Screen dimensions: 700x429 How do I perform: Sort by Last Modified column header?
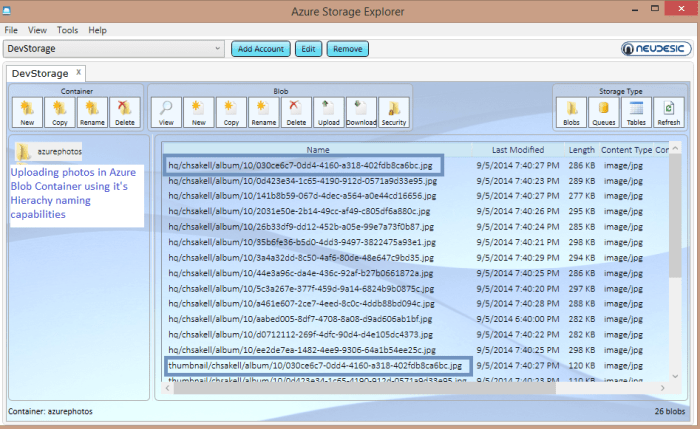518,150
